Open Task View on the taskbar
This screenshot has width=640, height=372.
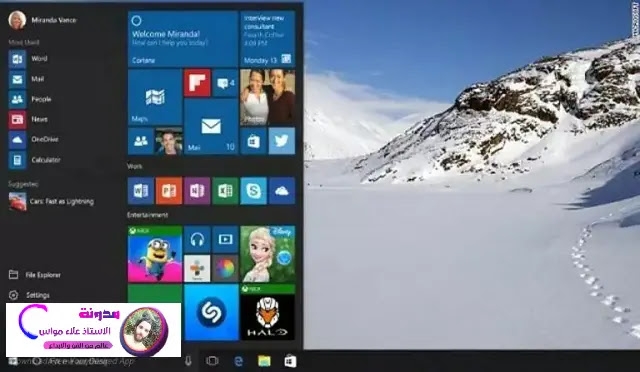coord(212,361)
